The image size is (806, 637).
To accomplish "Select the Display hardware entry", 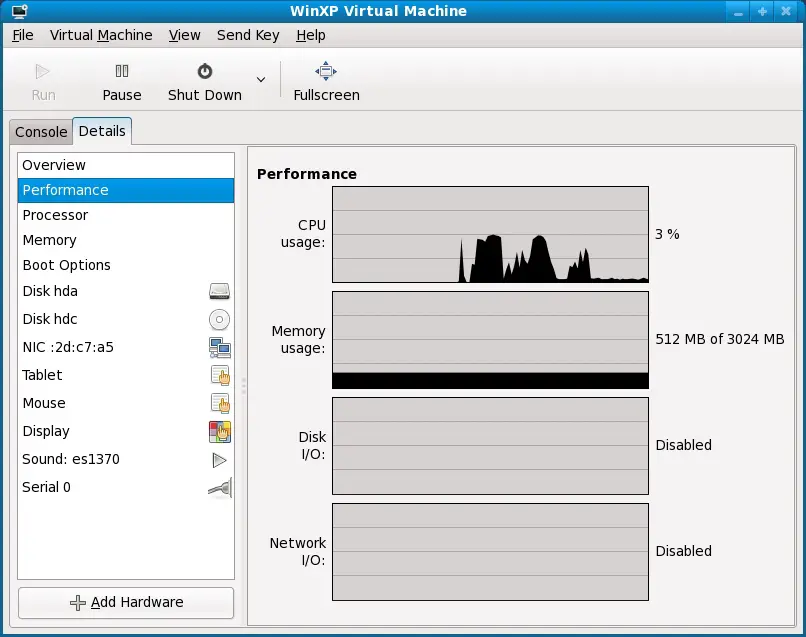I will coord(126,431).
